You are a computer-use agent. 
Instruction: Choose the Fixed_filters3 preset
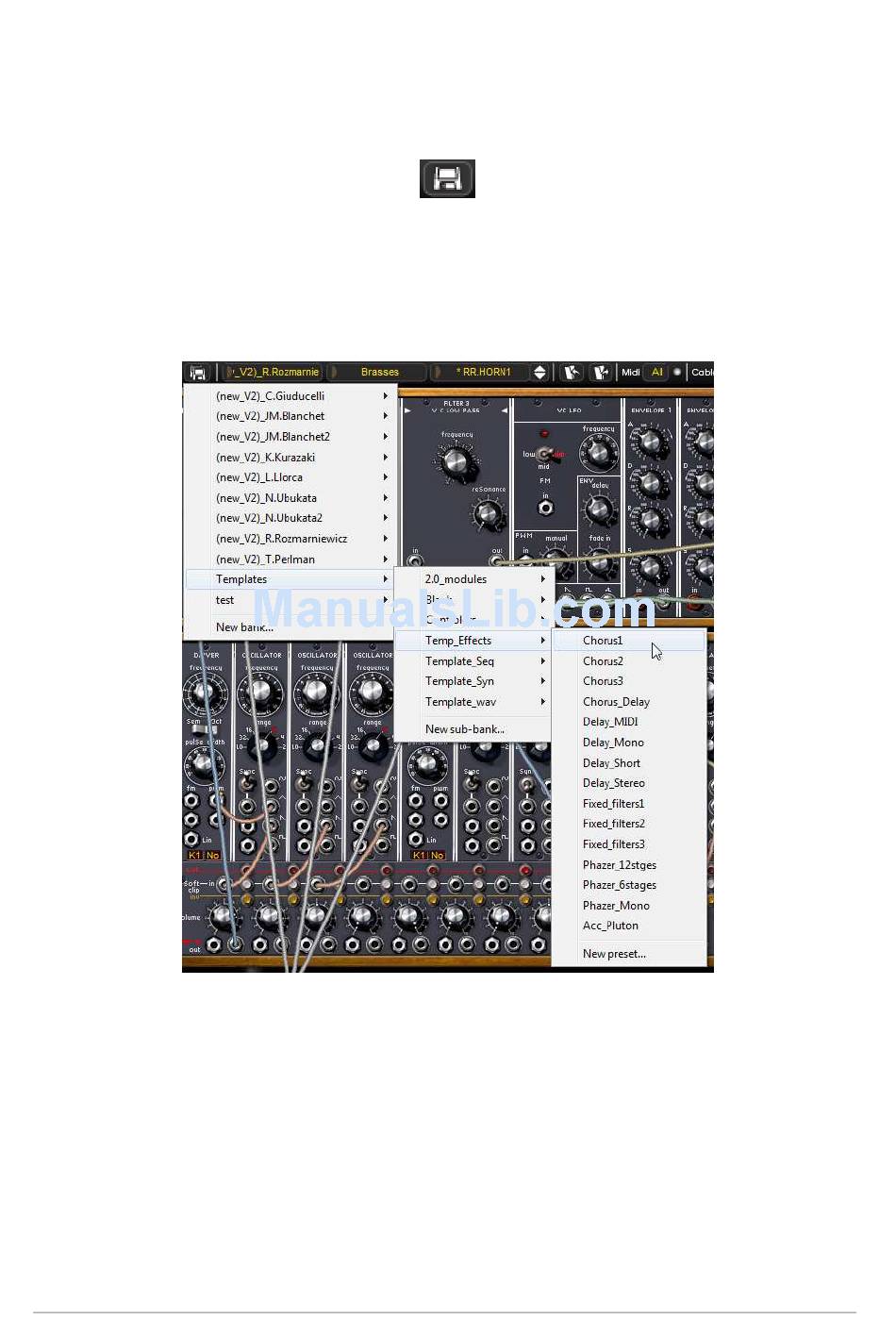pos(629,844)
